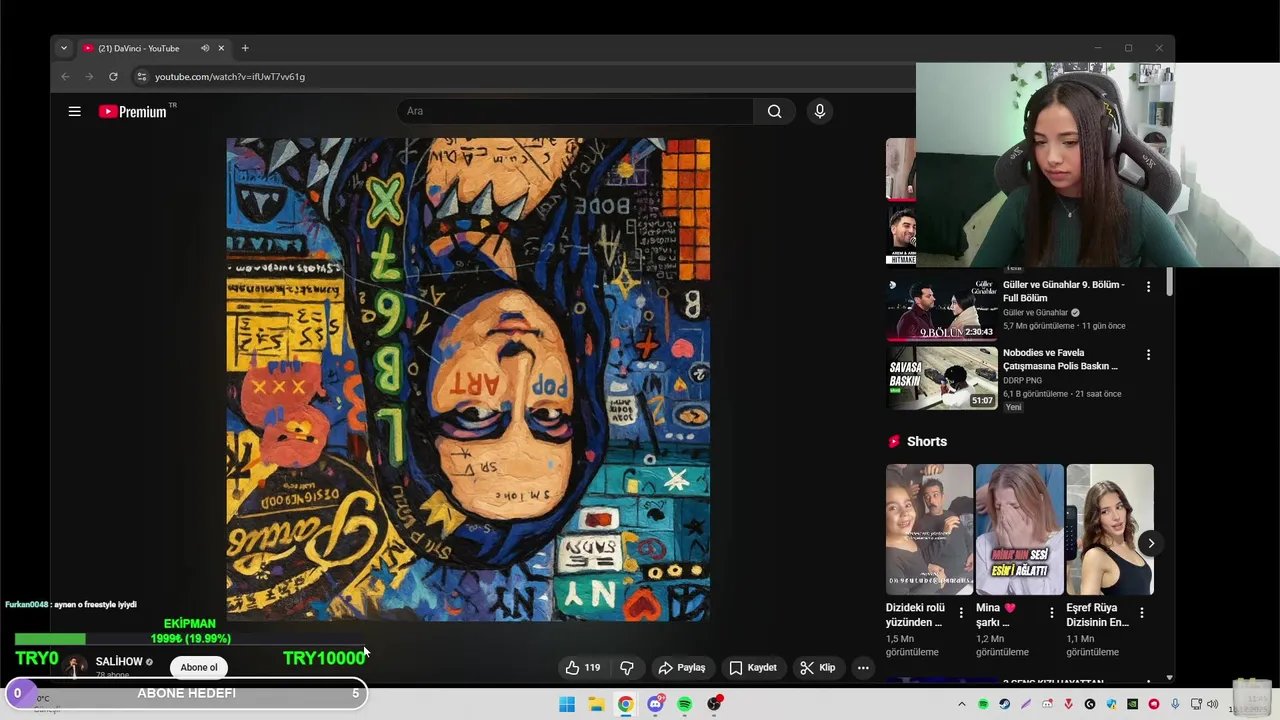Screen dimensions: 1280x720
Task: Go back in Chrome browser
Action: coord(65,76)
